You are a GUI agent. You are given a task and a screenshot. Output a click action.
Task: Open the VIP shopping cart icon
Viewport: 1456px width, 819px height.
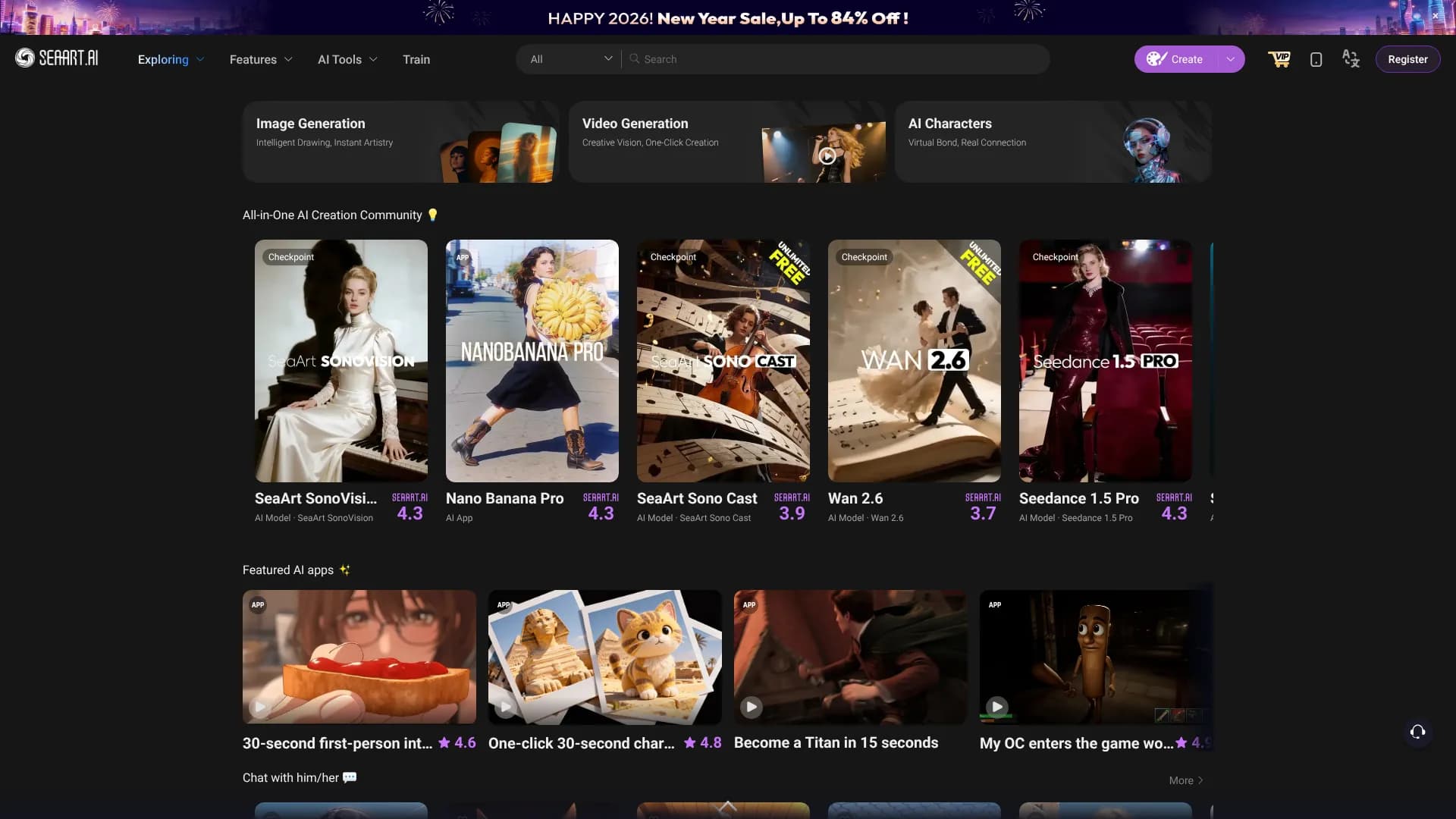[1279, 59]
